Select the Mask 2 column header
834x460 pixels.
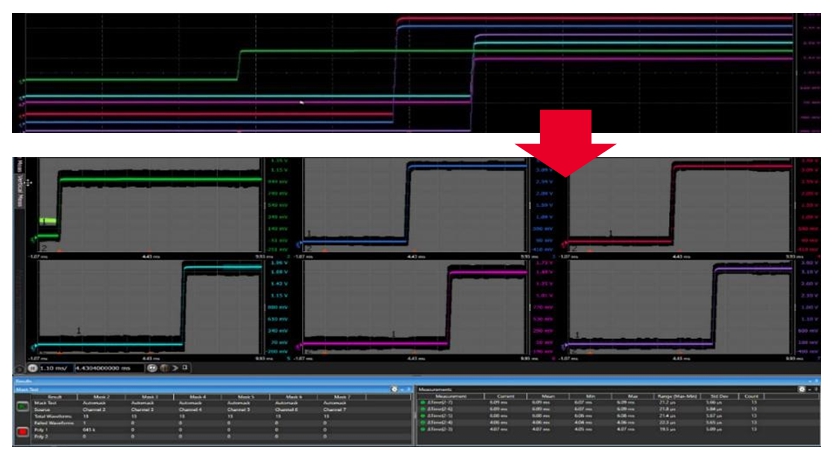99,396
